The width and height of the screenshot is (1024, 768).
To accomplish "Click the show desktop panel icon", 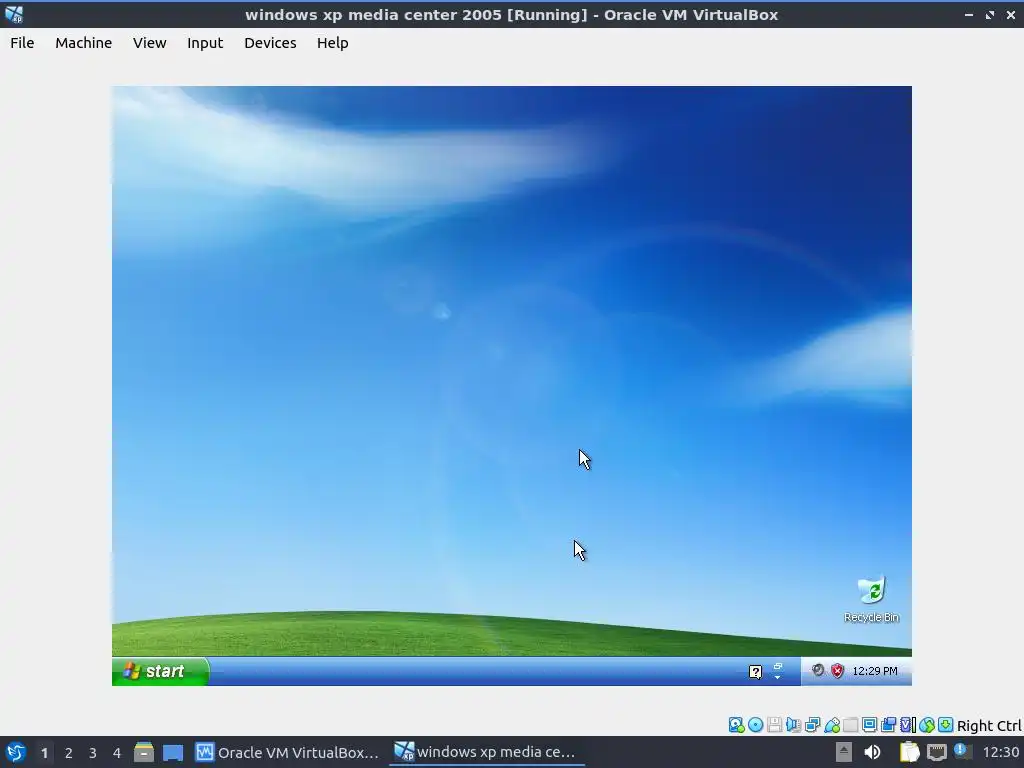I will coord(172,752).
